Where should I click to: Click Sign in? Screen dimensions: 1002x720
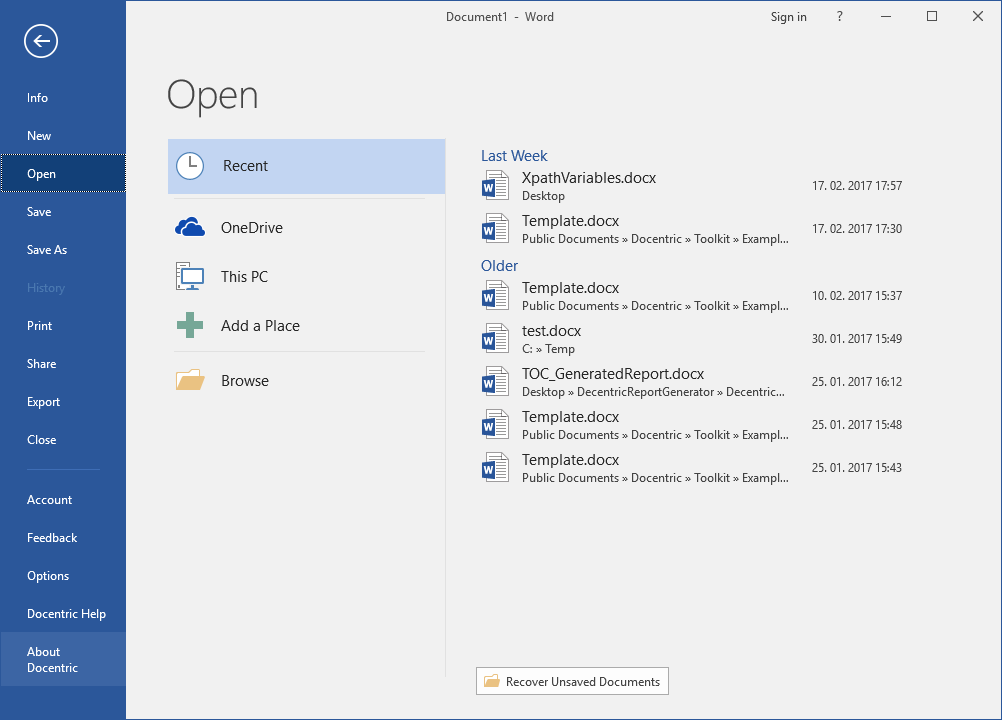[788, 17]
